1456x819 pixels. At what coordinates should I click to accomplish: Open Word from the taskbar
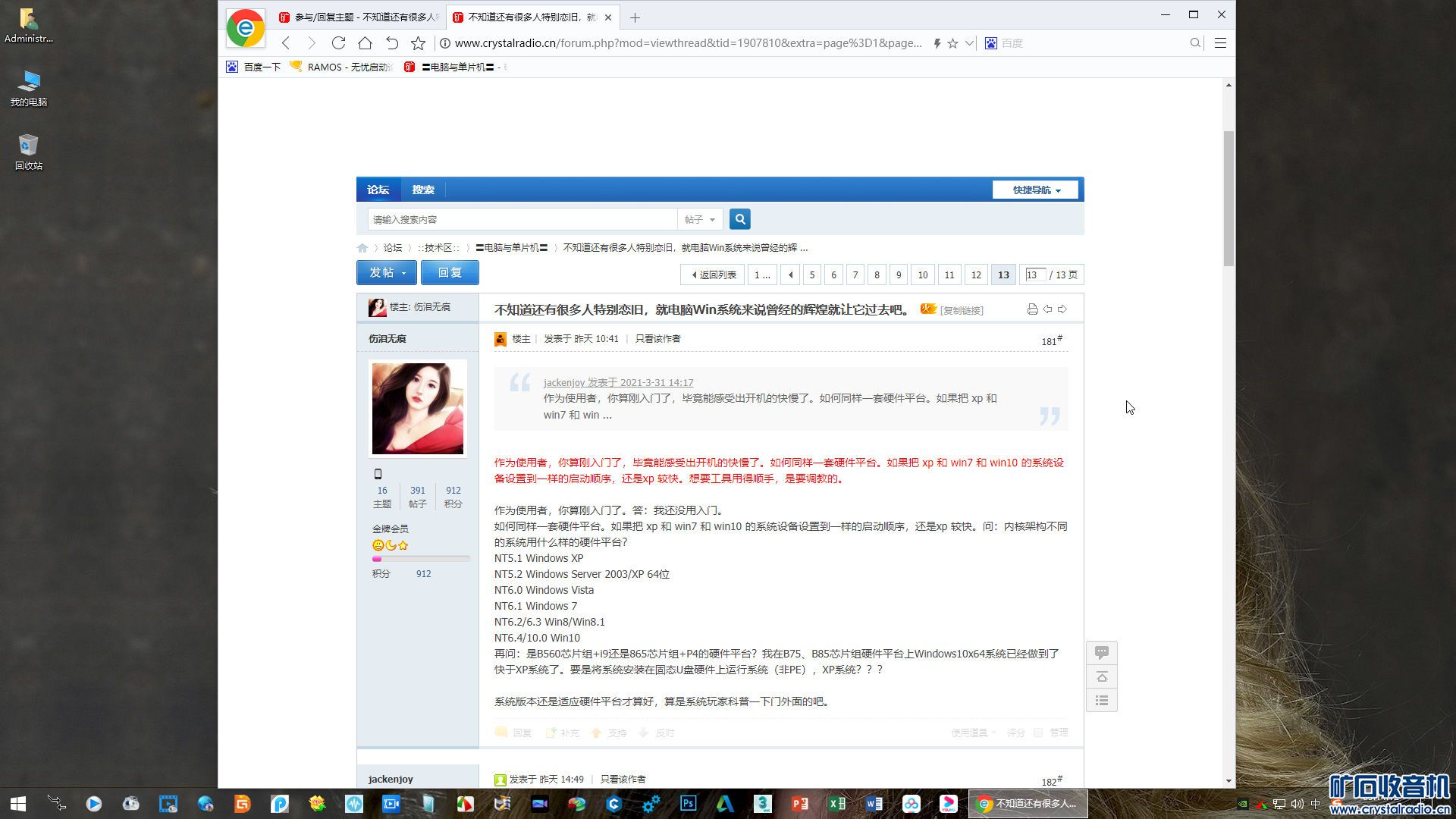(874, 803)
